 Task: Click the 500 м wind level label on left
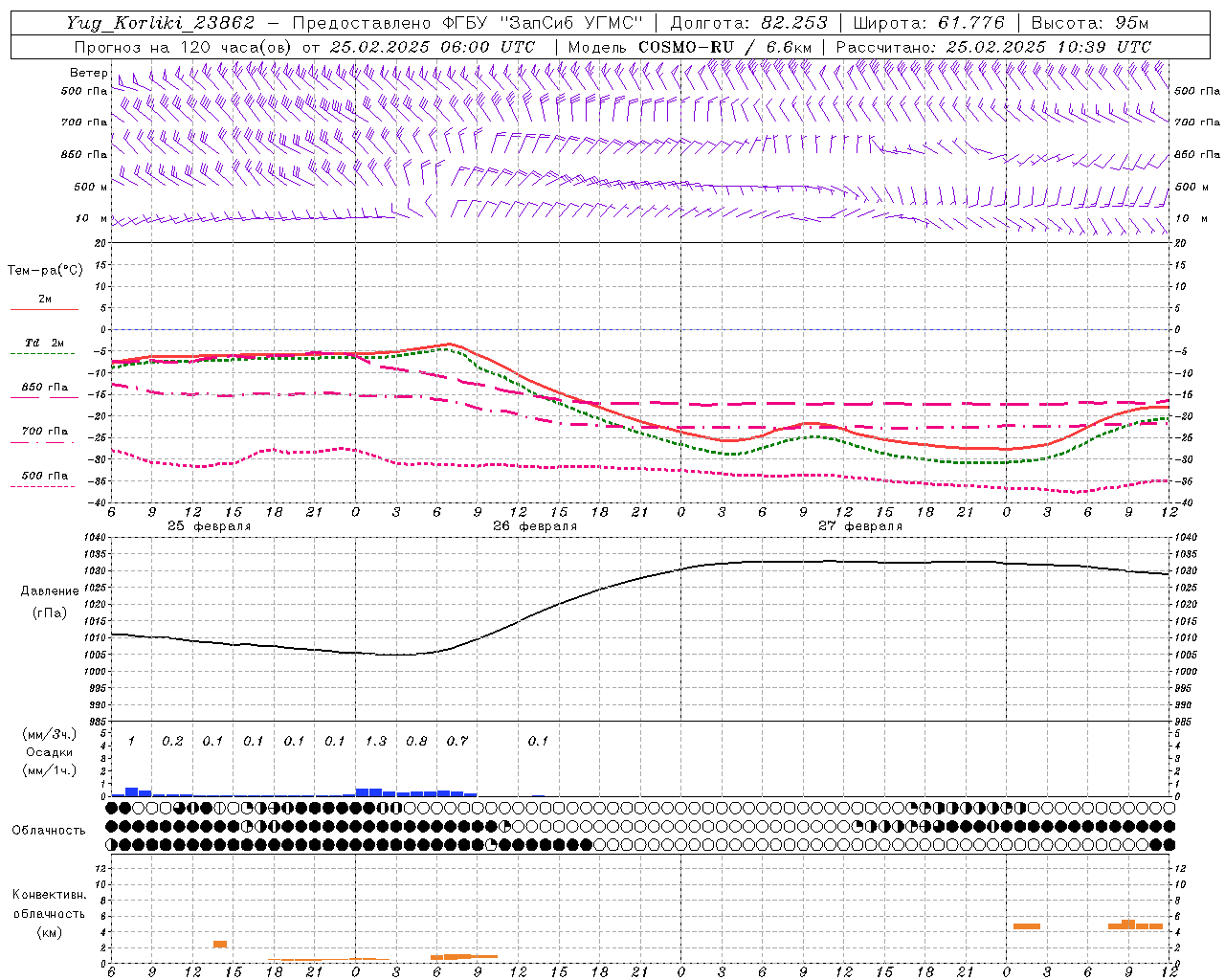click(x=91, y=187)
